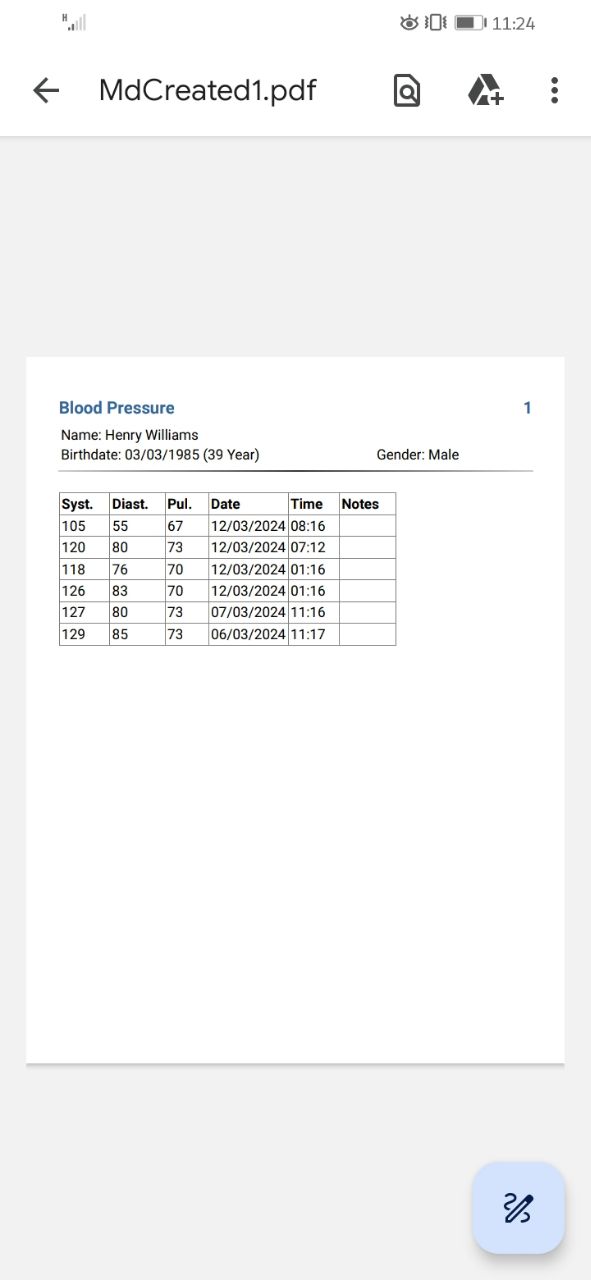Tap the back arrow icon
Image resolution: width=591 pixels, height=1280 pixels.
point(46,91)
